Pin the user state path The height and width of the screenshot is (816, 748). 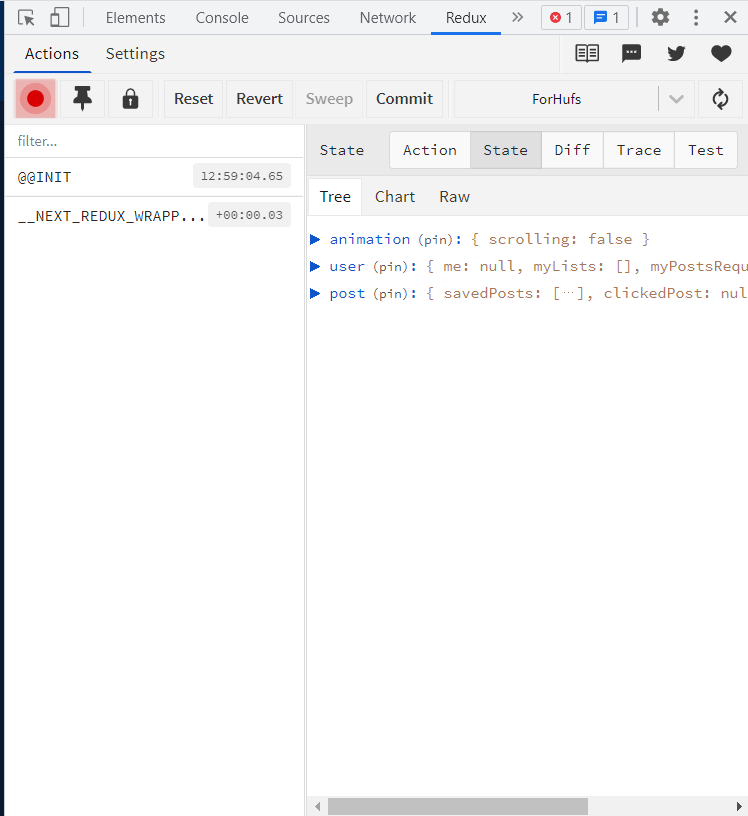point(391,266)
